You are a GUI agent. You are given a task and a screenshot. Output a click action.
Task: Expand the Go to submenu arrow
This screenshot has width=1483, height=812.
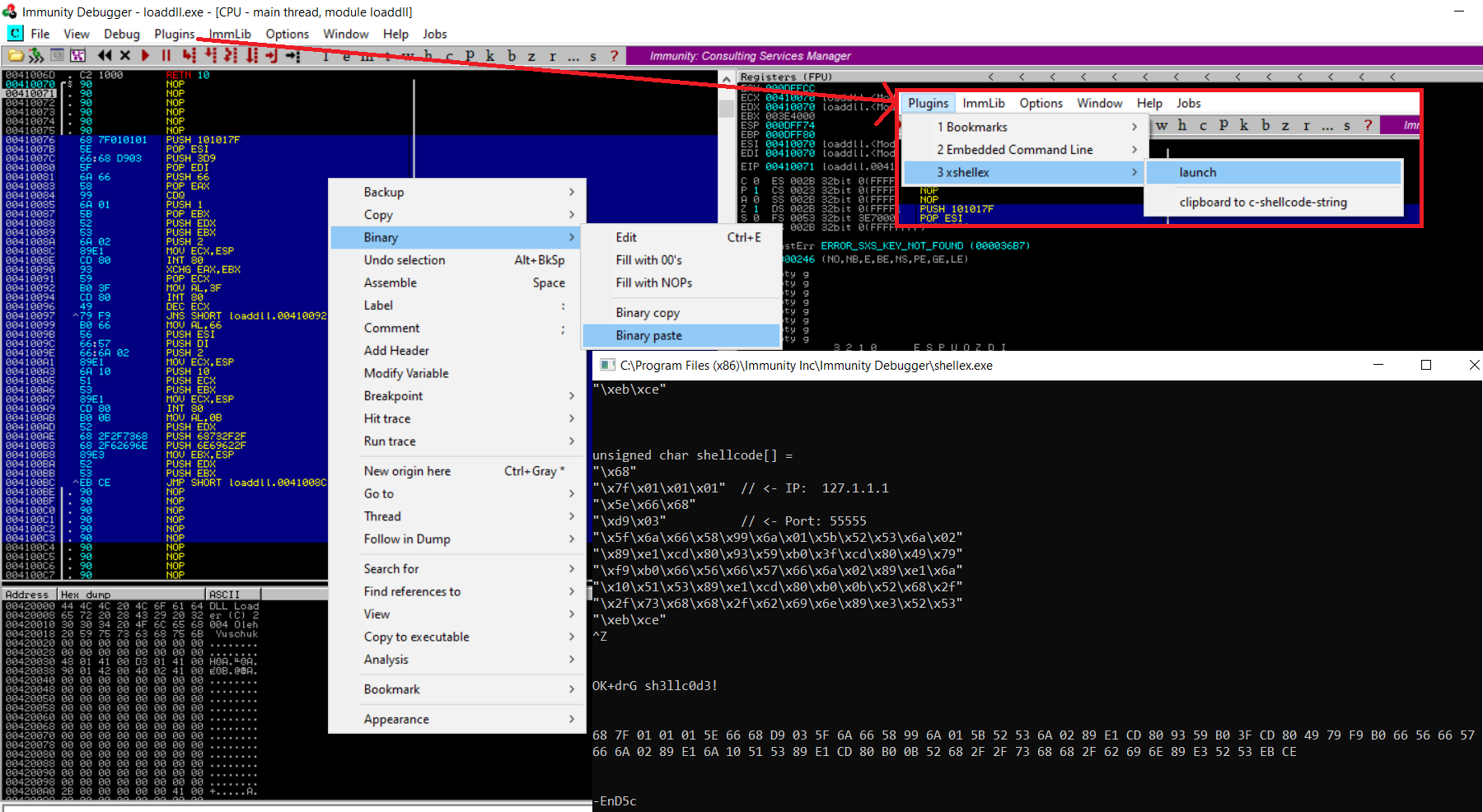click(x=572, y=493)
